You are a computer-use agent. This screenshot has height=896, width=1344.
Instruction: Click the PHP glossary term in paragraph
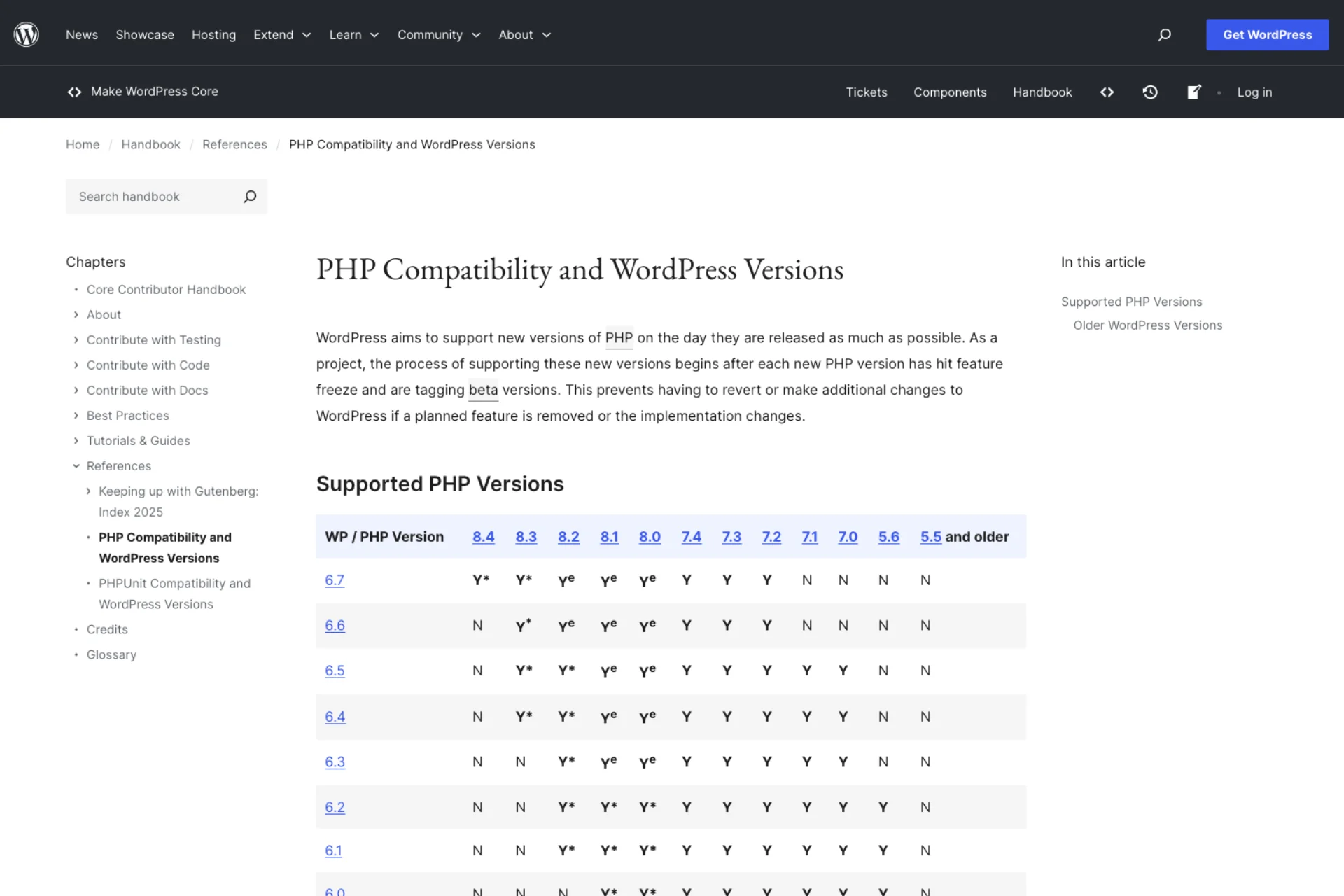tap(619, 338)
